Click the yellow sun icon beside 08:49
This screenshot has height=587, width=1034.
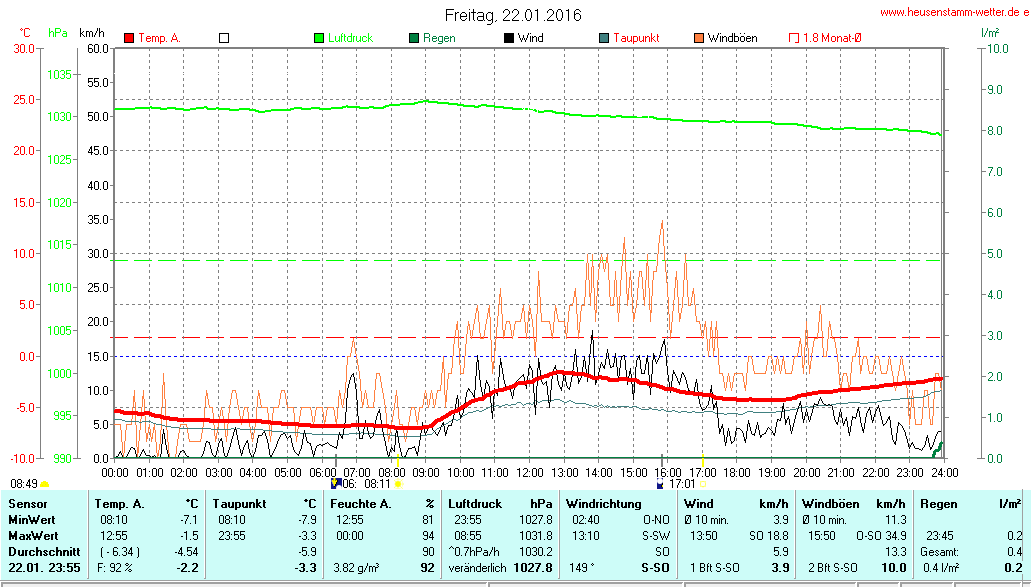(x=44, y=484)
